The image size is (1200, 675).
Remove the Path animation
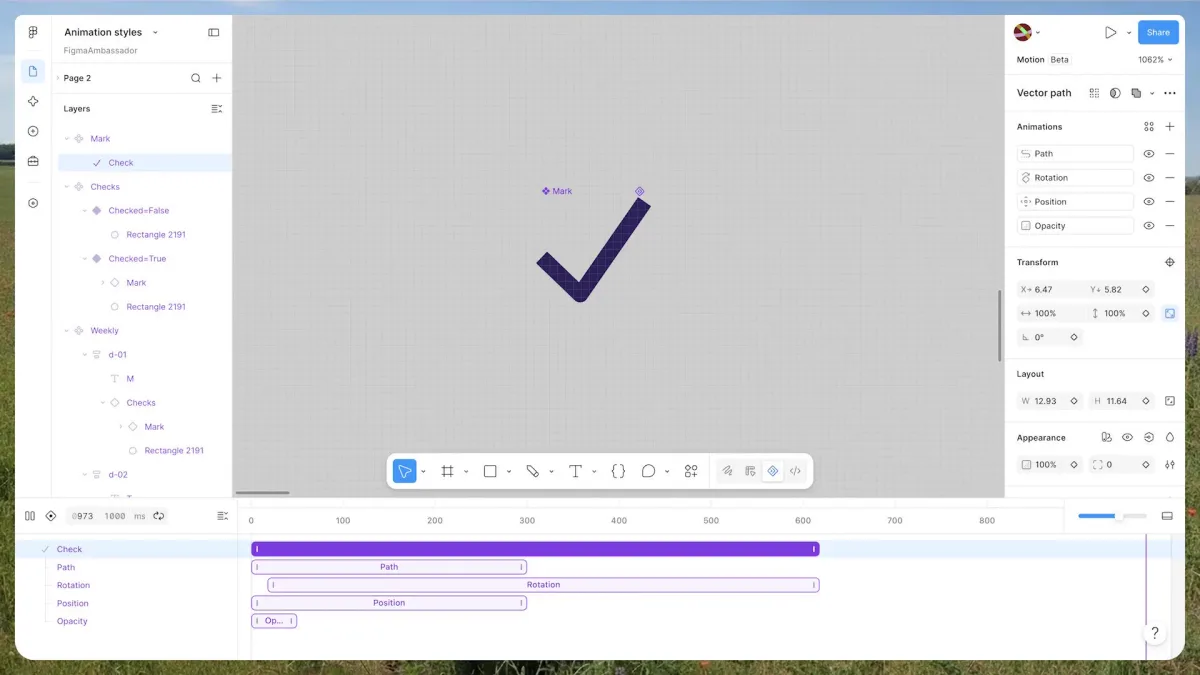1170,154
